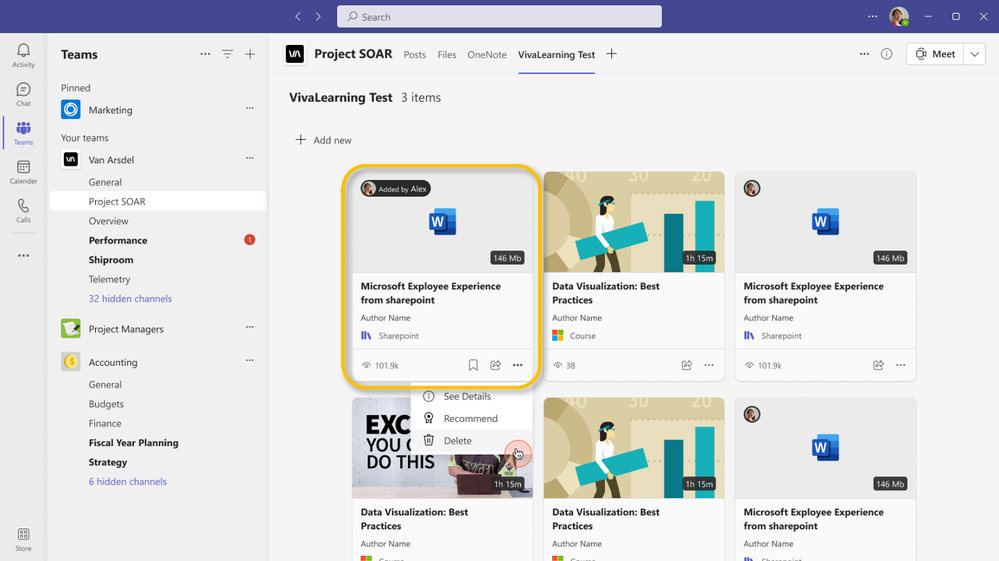The height and width of the screenshot is (561, 999).
Task: Click the join or create team plus icon
Action: tap(250, 54)
